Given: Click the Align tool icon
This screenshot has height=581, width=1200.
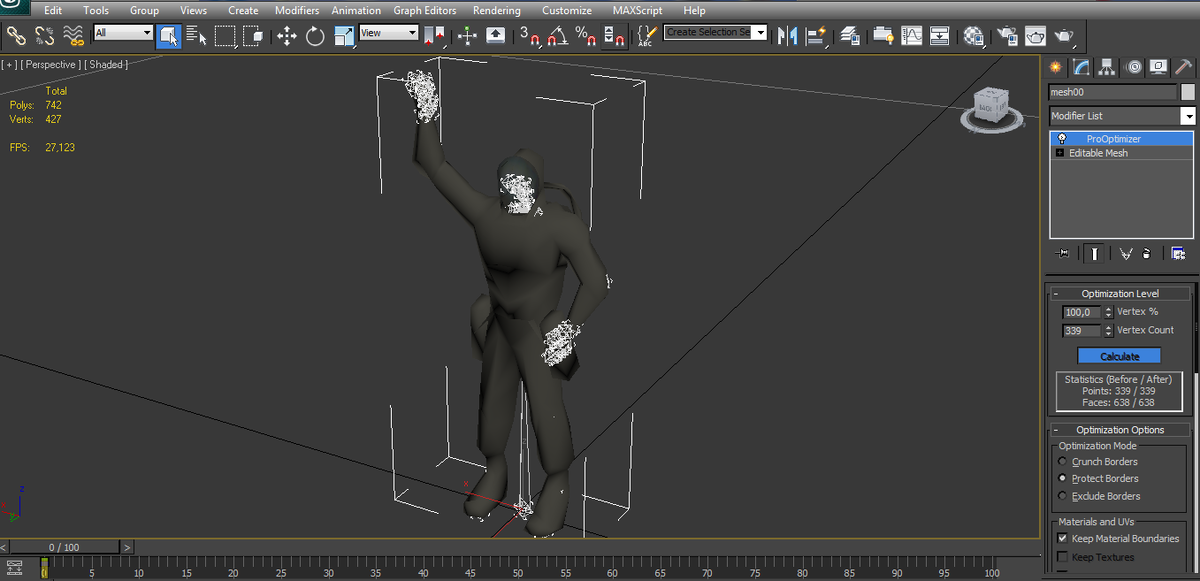Looking at the screenshot, I should (817, 36).
